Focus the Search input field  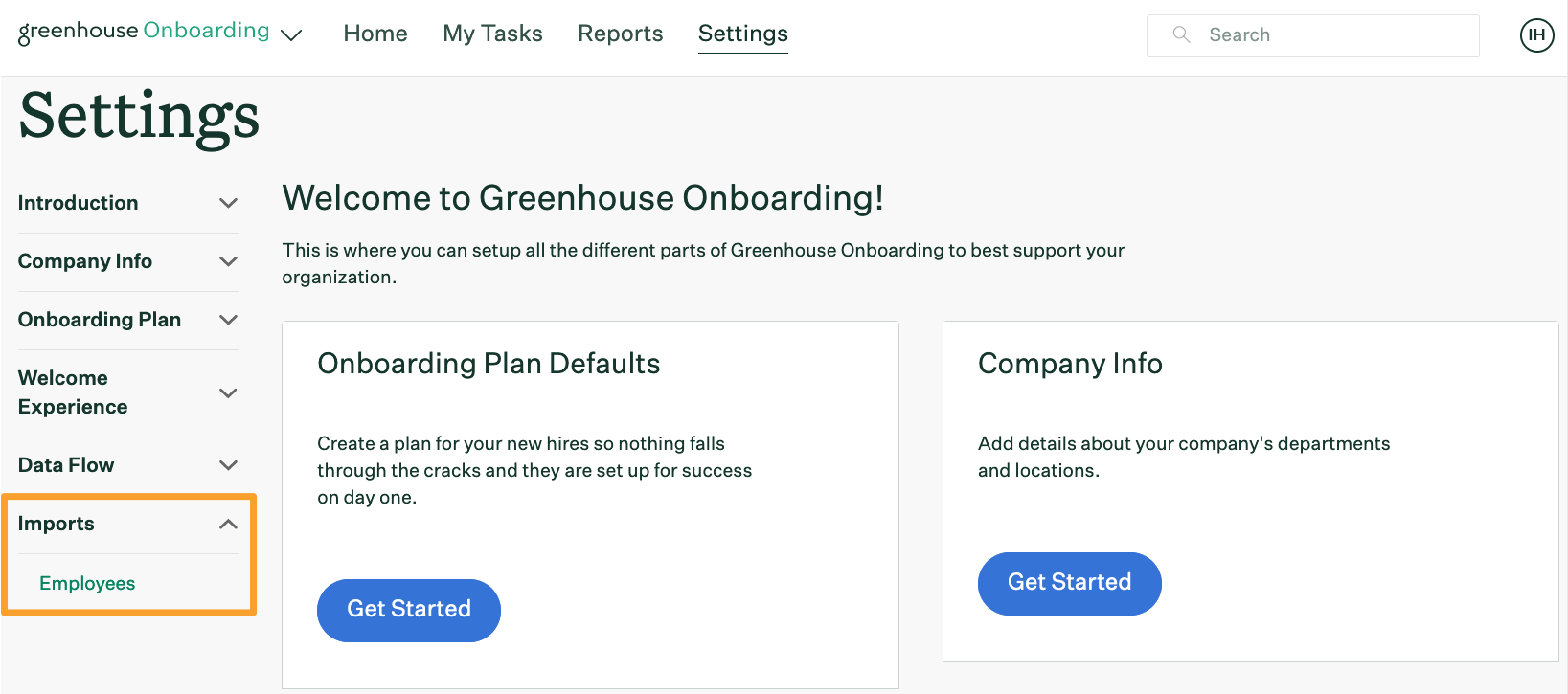point(1313,35)
